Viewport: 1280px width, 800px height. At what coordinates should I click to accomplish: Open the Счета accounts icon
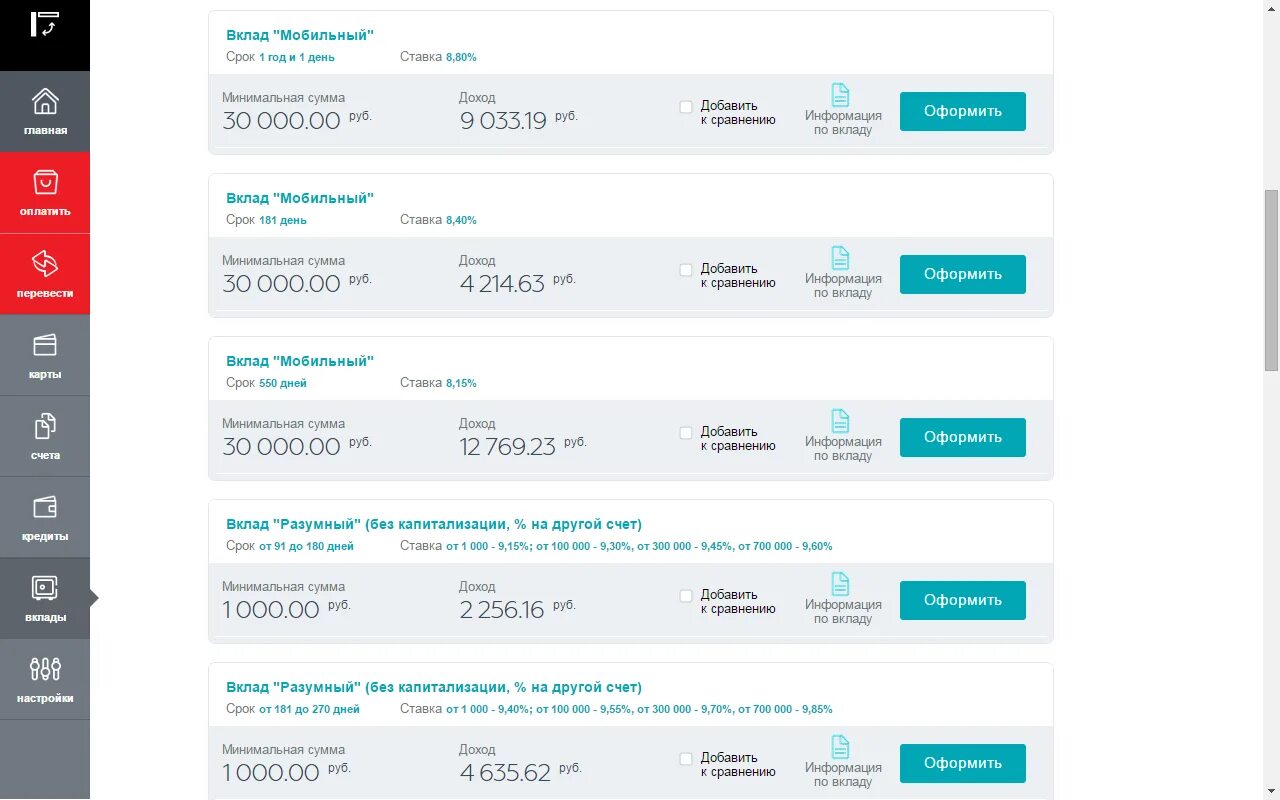pos(45,426)
